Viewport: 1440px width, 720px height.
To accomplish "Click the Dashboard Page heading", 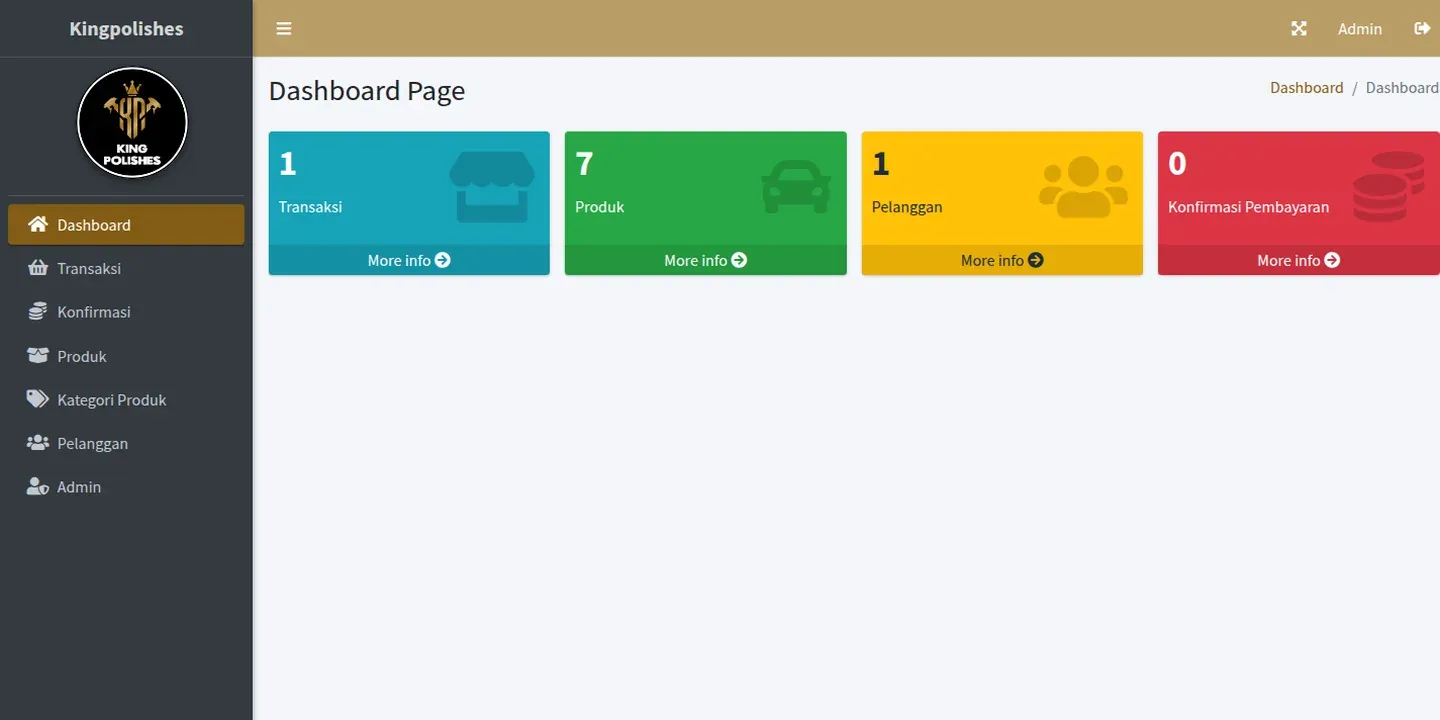I will (x=367, y=91).
